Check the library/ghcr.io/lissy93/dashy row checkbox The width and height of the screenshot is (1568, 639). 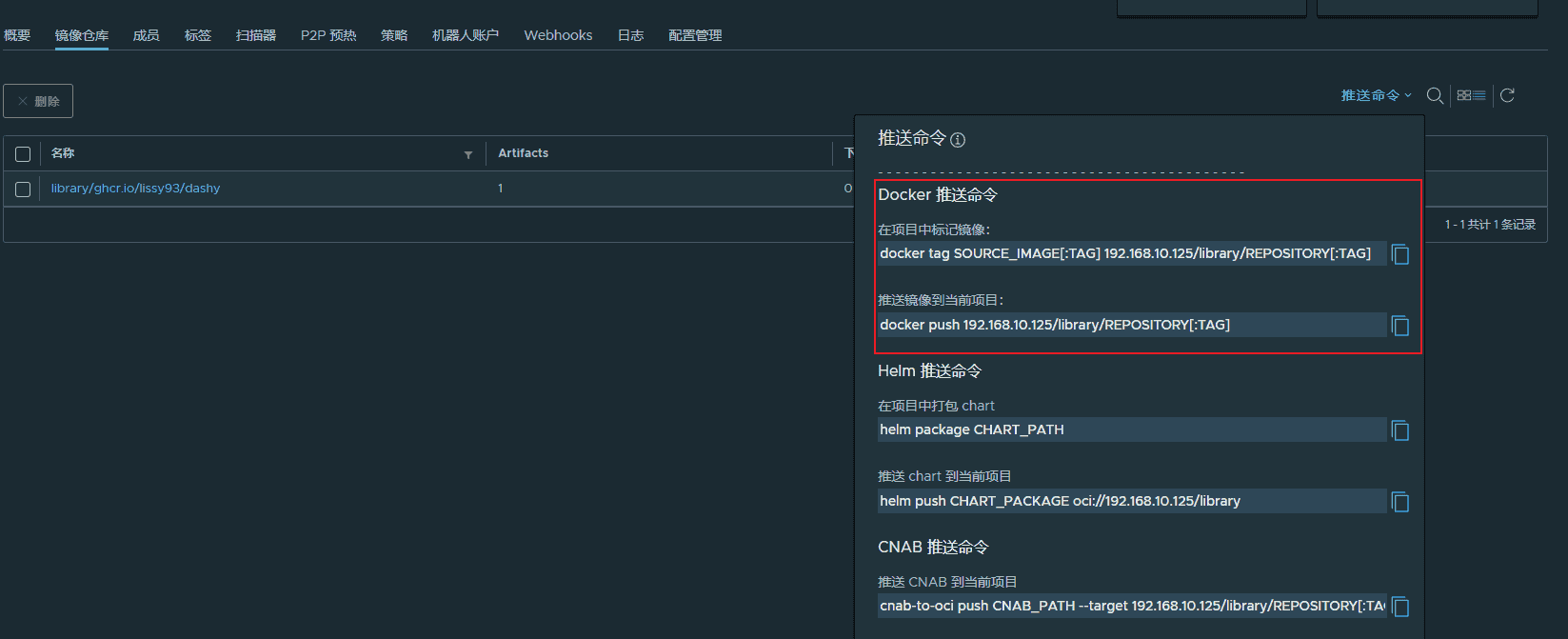click(23, 190)
